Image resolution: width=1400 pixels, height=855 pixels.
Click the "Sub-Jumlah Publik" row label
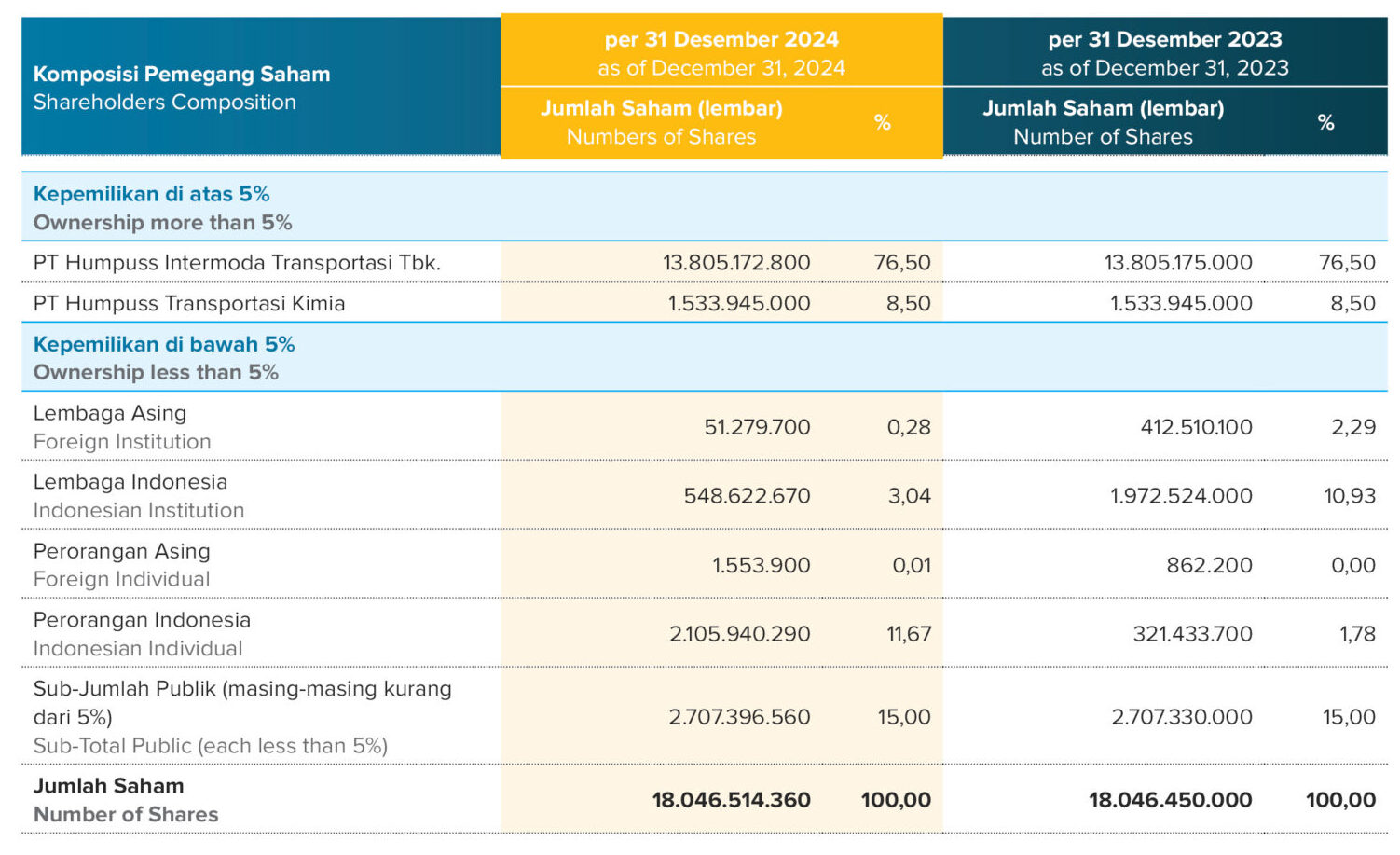pos(242,703)
